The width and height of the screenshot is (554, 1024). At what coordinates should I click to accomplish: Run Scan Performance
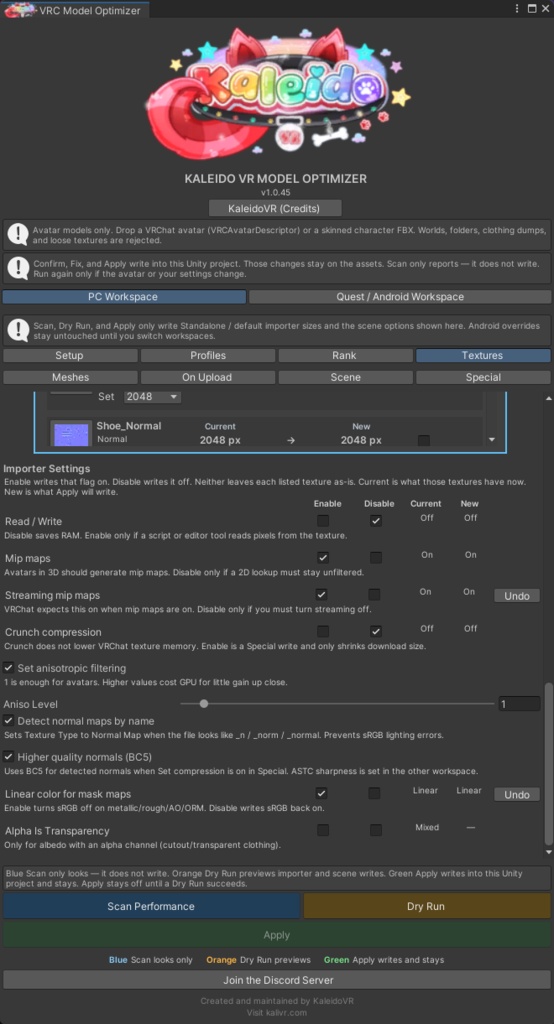tap(151, 906)
